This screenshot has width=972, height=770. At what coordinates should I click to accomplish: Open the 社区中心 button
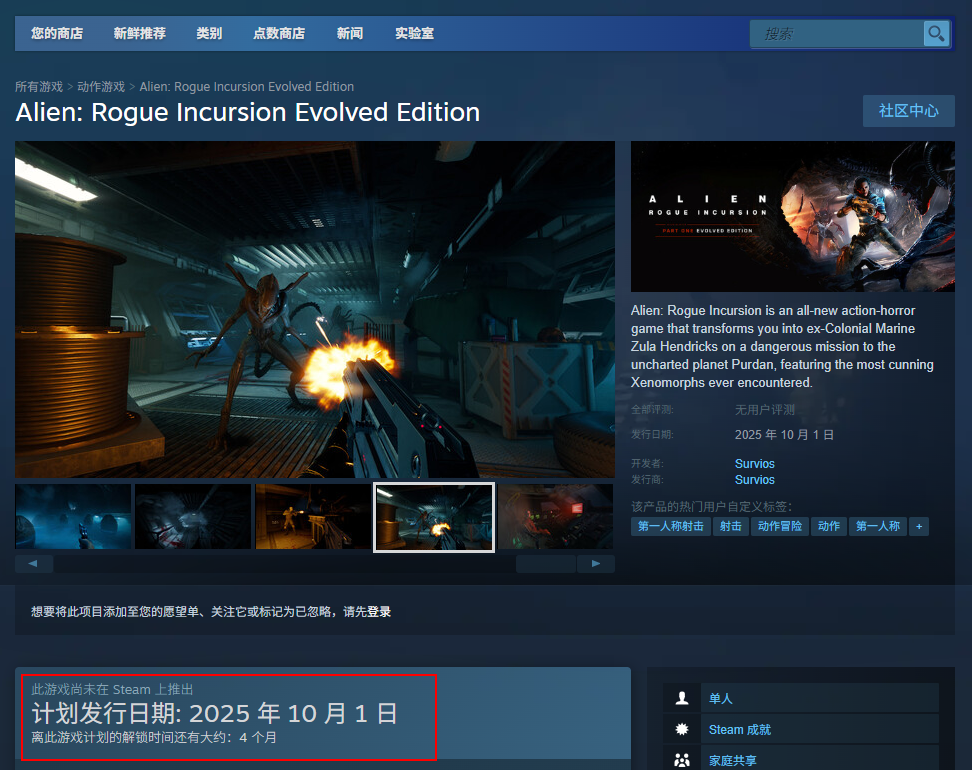point(908,111)
